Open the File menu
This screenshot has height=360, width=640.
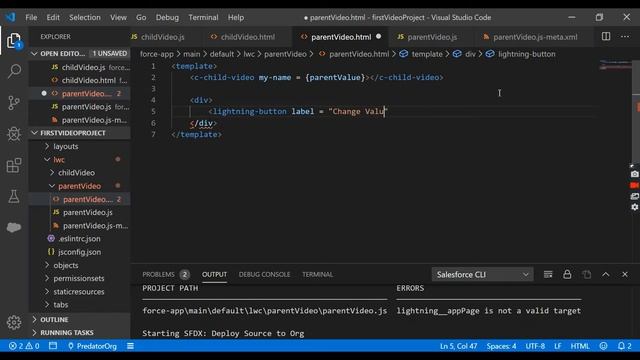coord(31,18)
